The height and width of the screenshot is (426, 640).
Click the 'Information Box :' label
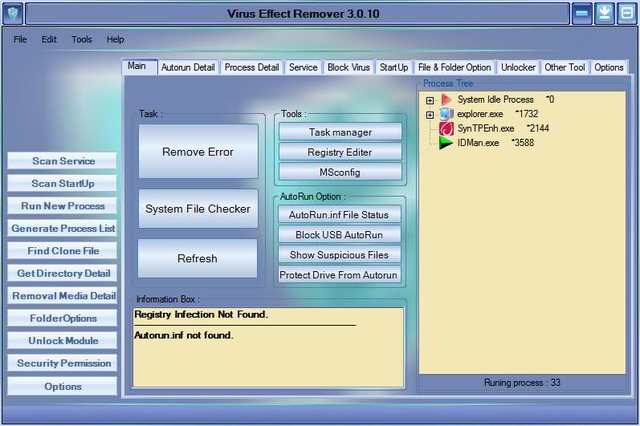click(x=167, y=299)
